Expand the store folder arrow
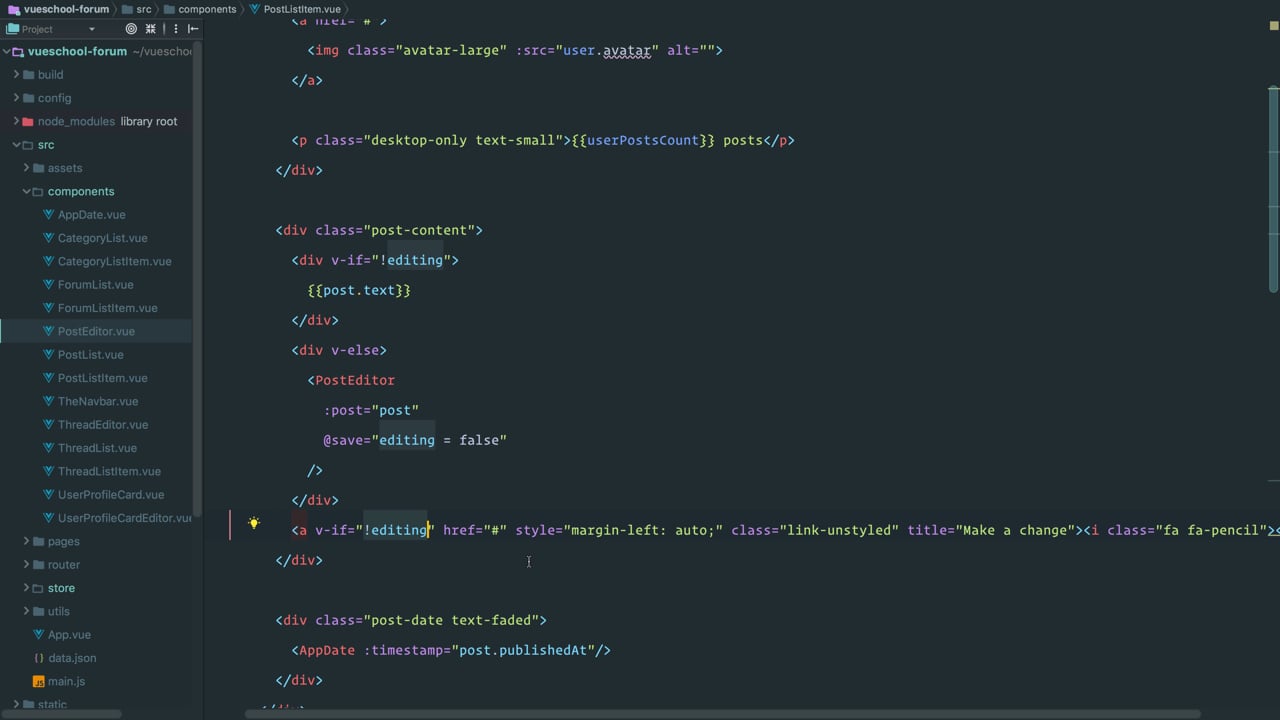 (x=26, y=588)
